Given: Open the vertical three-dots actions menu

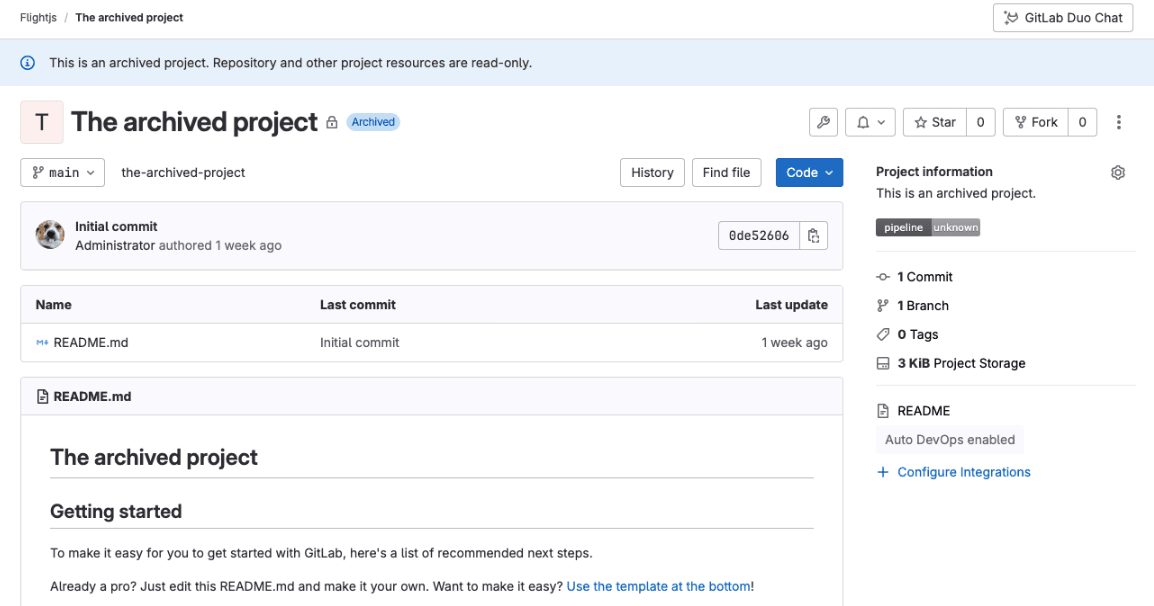Looking at the screenshot, I should 1118,122.
